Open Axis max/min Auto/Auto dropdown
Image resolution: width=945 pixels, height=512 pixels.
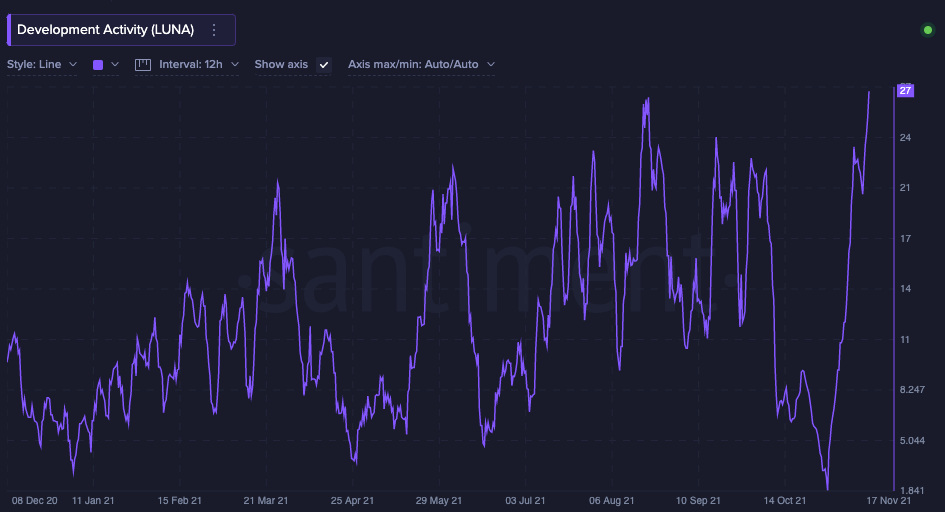pyautogui.click(x=420, y=64)
